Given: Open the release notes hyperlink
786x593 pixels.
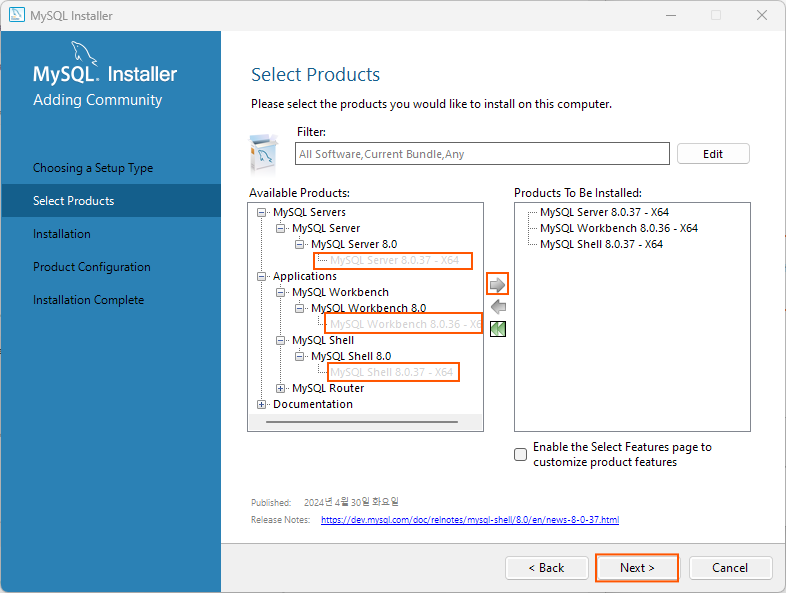Looking at the screenshot, I should click(470, 520).
